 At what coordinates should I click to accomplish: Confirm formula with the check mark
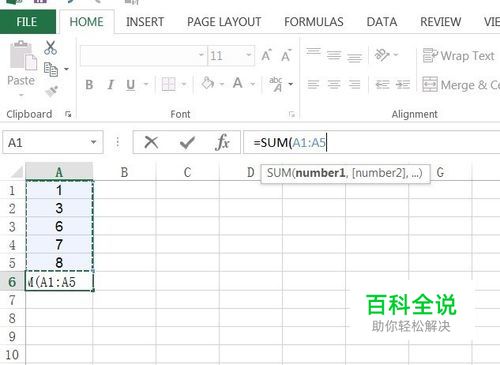pos(187,143)
